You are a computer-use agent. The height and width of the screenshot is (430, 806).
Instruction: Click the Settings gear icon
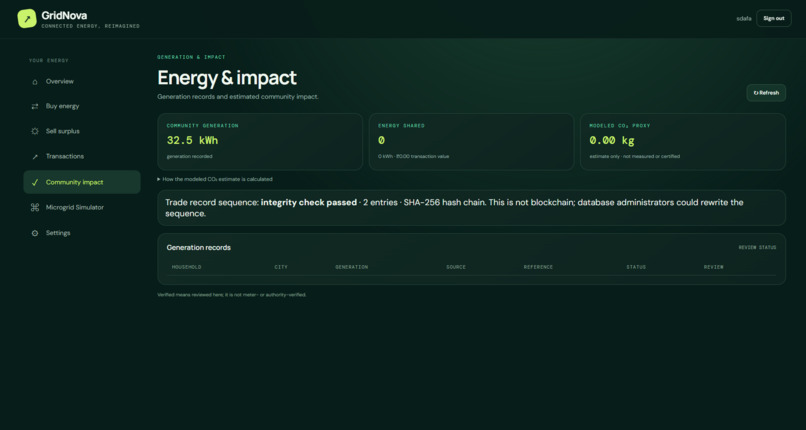[34, 233]
